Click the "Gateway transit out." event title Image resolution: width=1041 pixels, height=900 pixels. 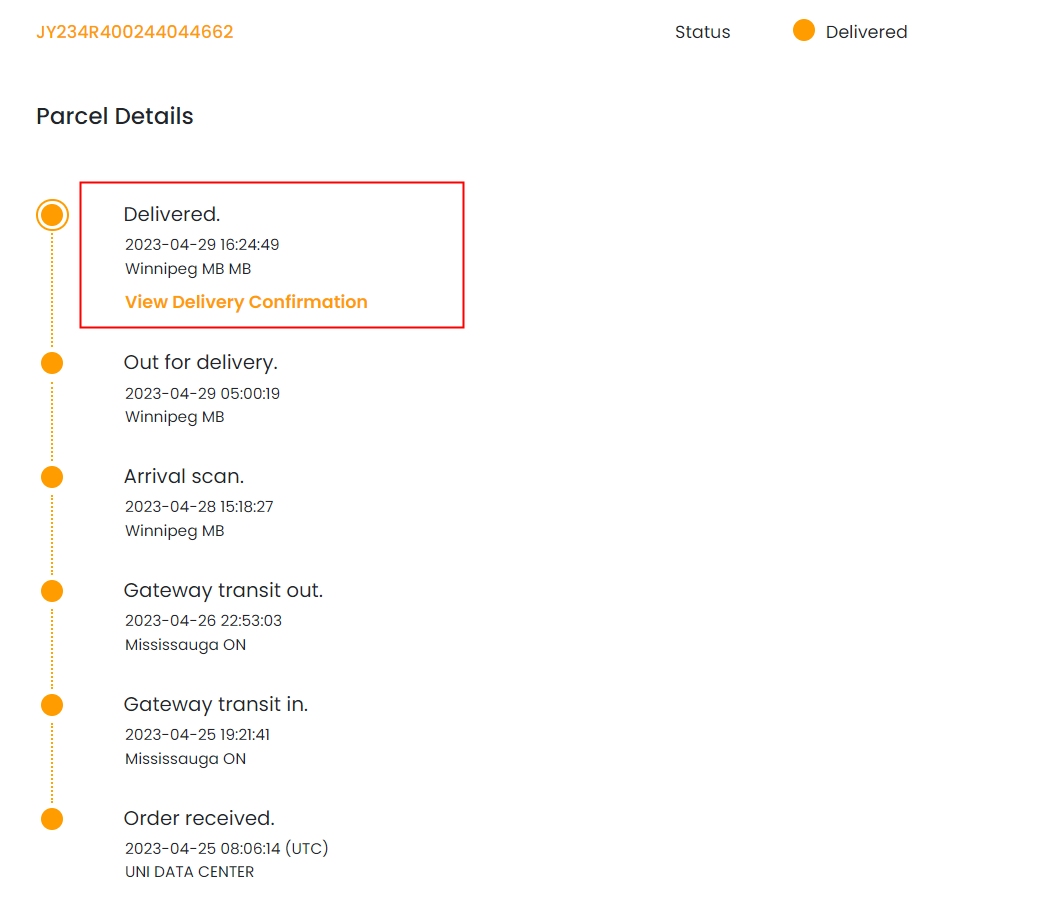[223, 591]
